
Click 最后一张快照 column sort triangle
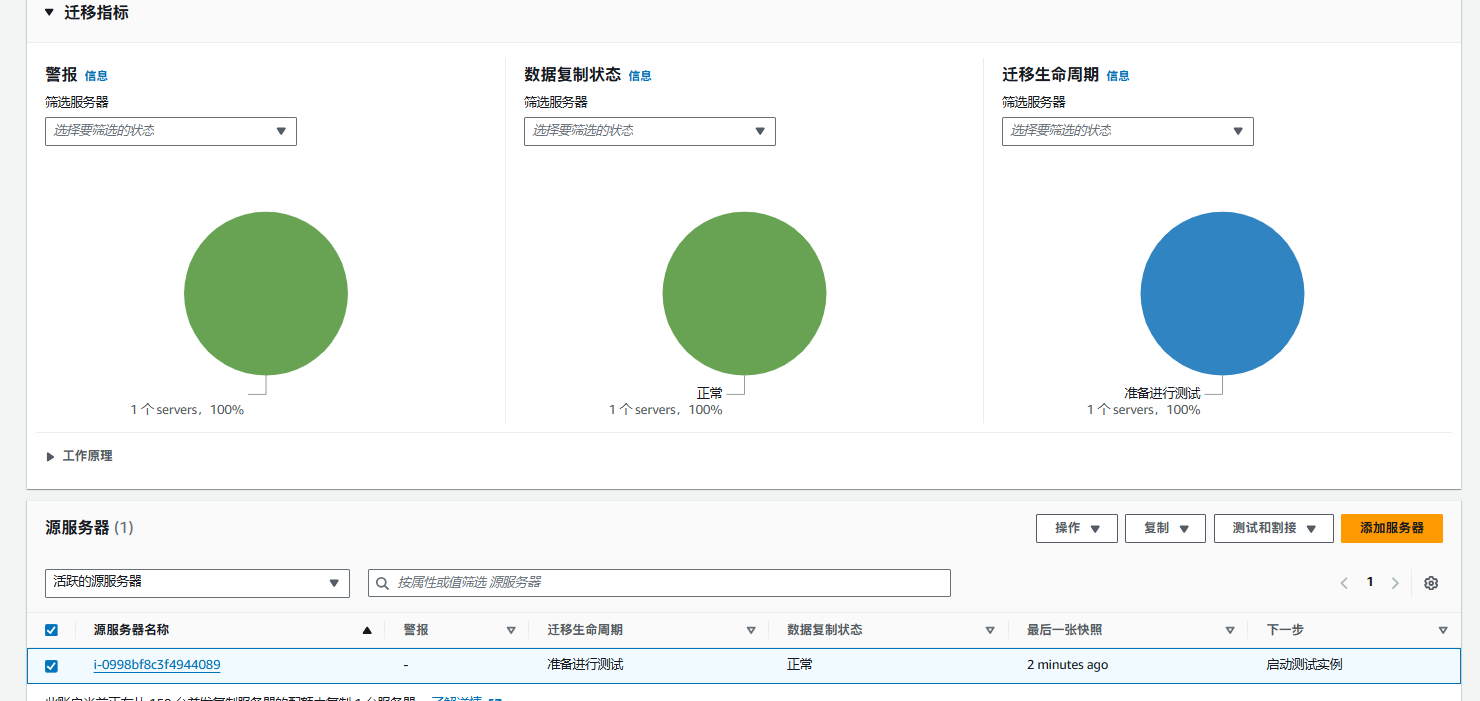(1230, 630)
